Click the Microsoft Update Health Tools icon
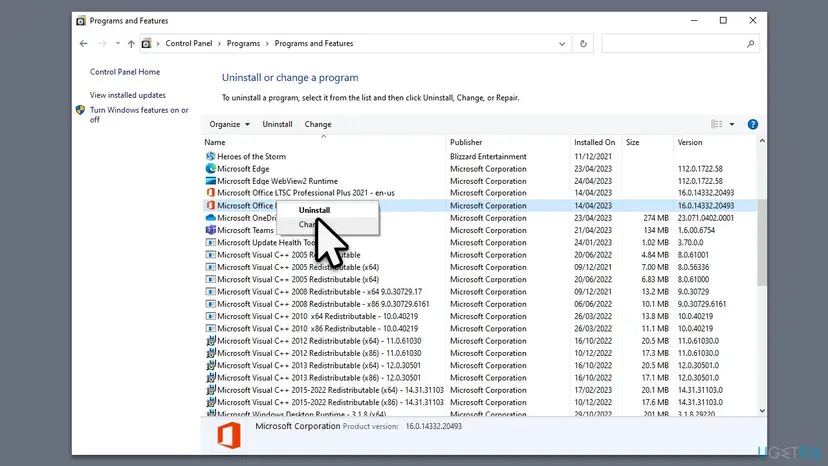 211,243
